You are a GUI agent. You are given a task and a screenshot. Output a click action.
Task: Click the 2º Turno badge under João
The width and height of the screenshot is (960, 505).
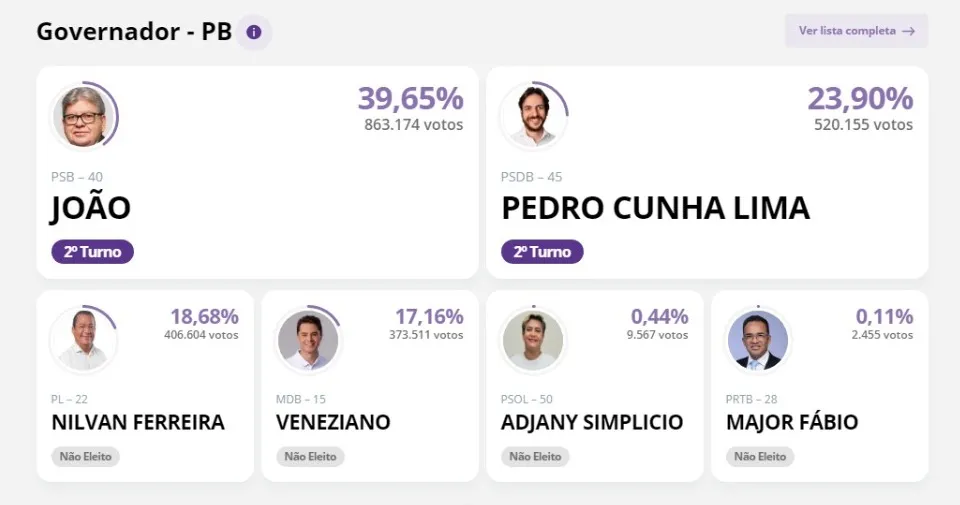[92, 252]
